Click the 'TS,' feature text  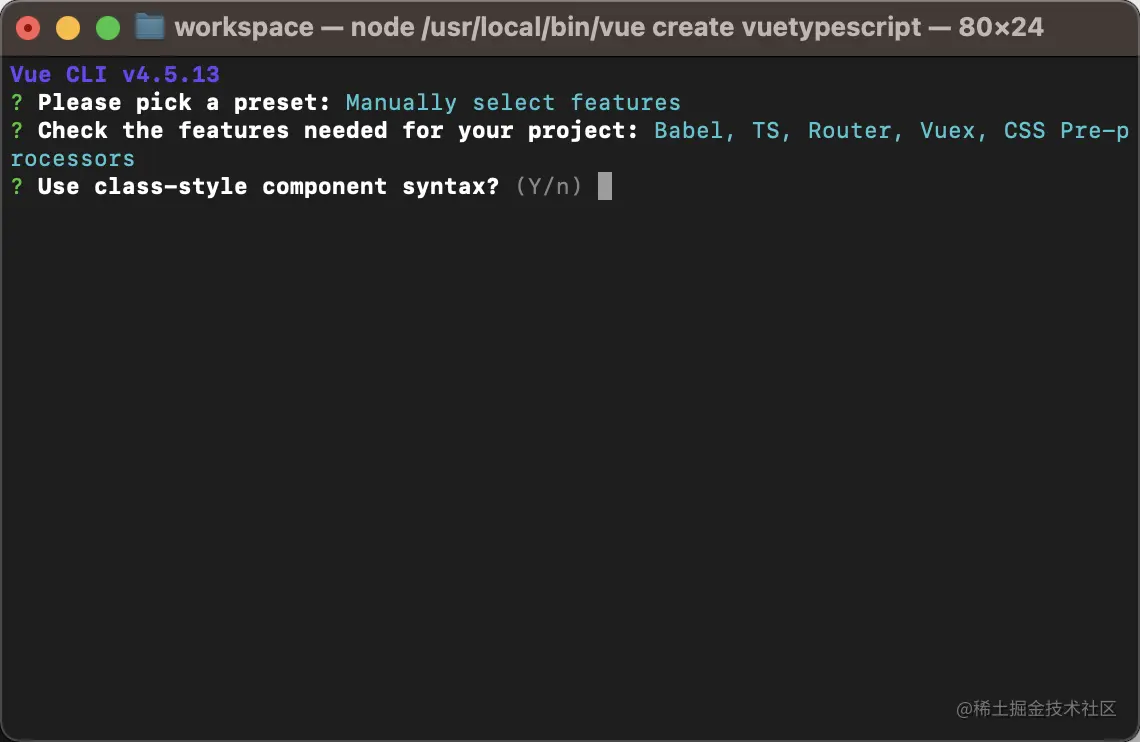(x=771, y=131)
